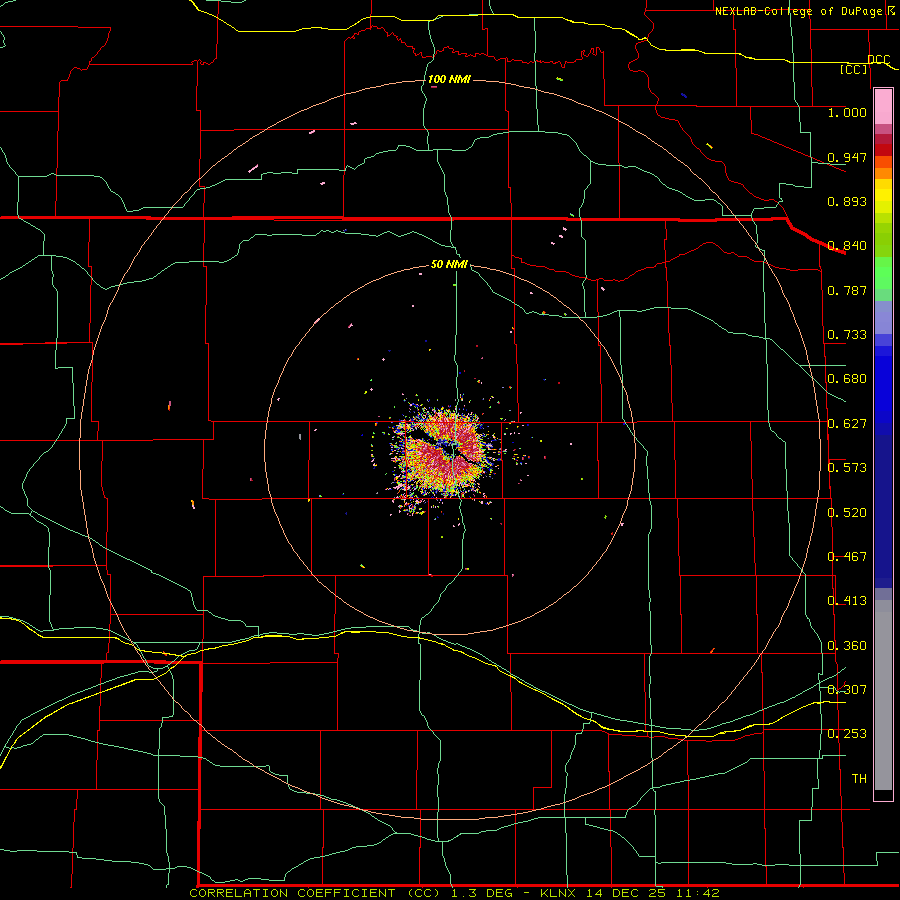The height and width of the screenshot is (900, 900).
Task: Click the 14 DEC 25 11:42 timestamp
Action: (x=653, y=893)
